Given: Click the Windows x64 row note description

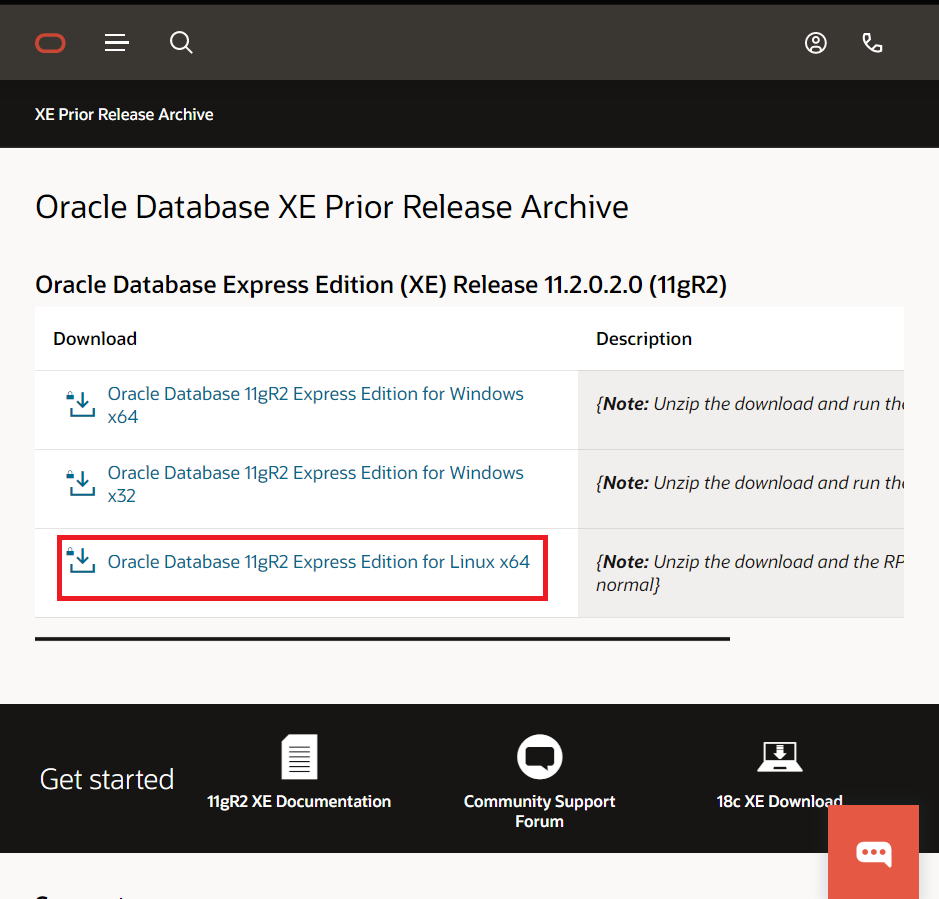Looking at the screenshot, I should [750, 404].
